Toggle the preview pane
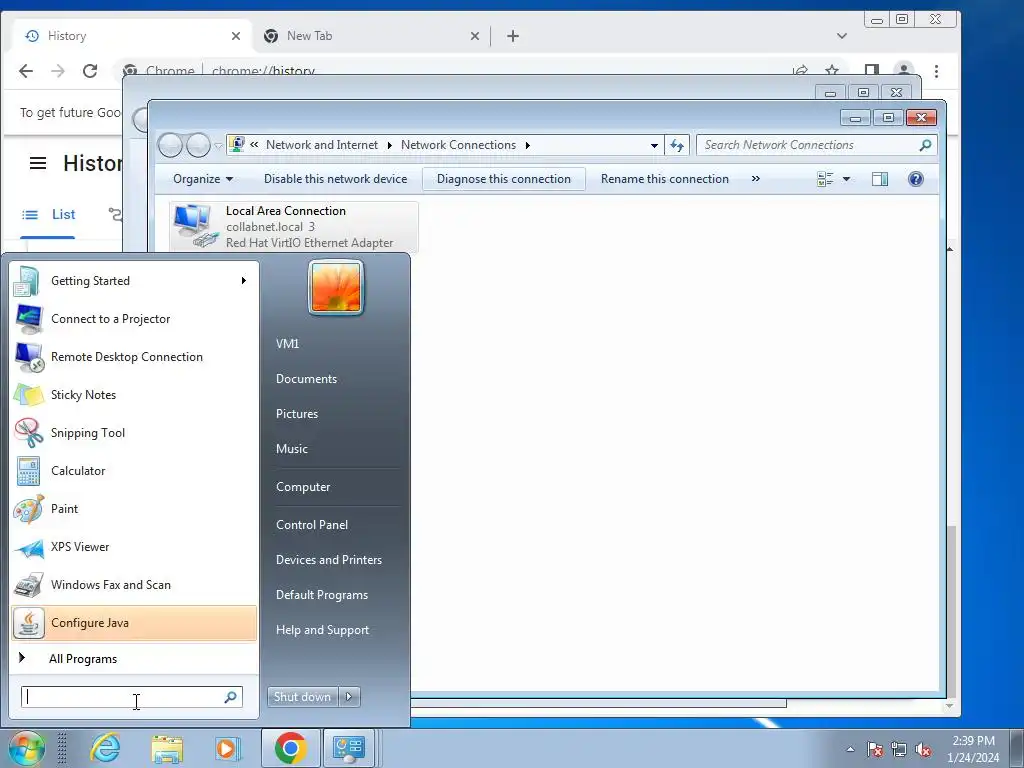 [880, 179]
